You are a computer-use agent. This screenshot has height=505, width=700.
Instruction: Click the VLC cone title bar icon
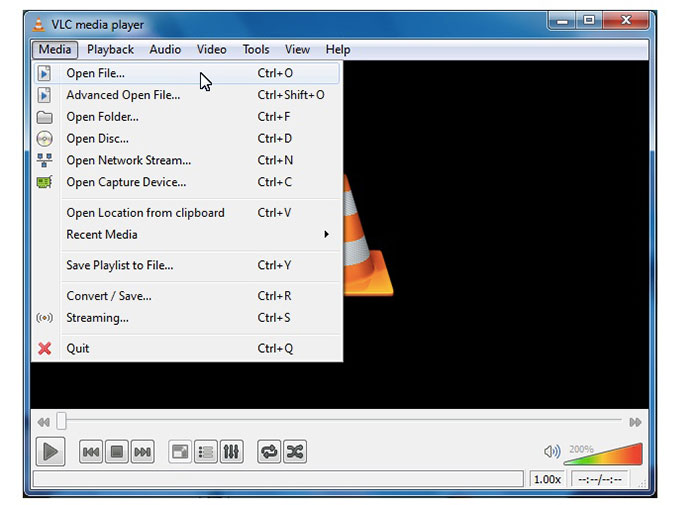pos(39,25)
